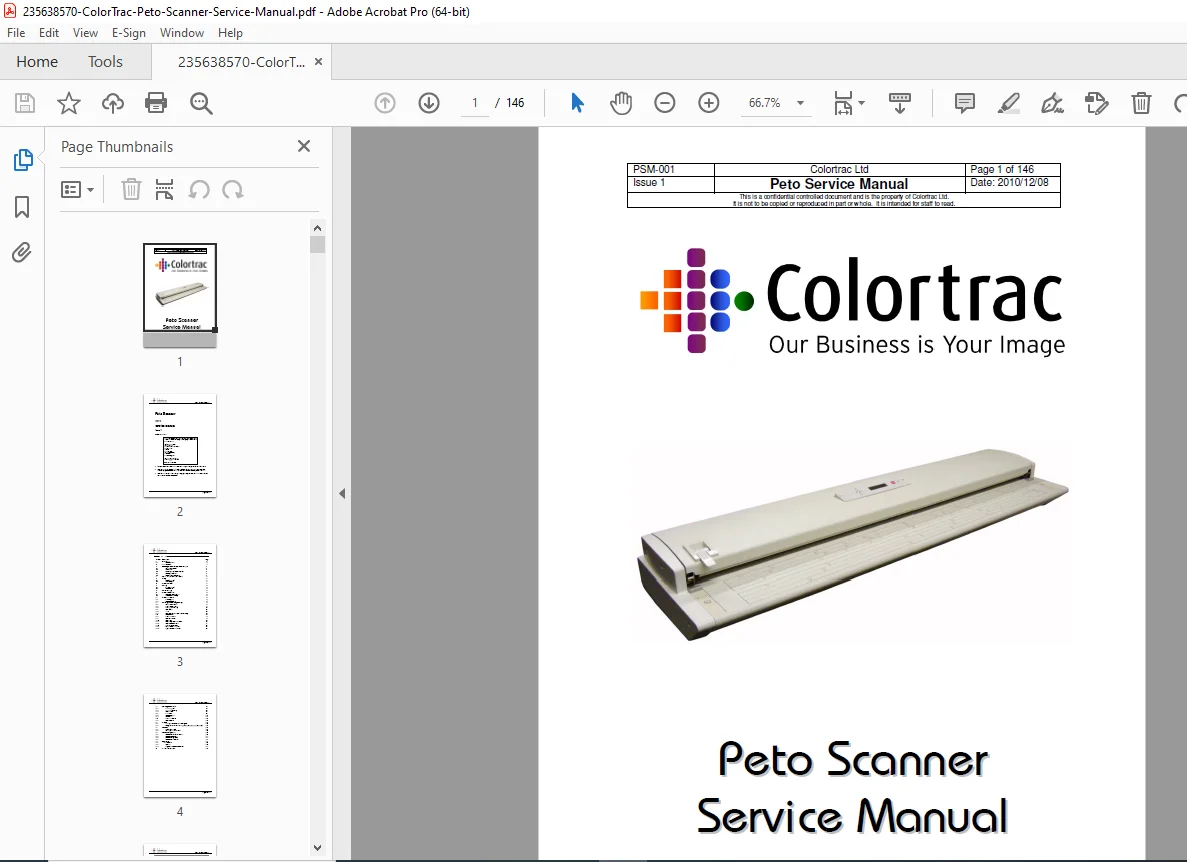
Task: Click the stamp tool icon
Action: click(1096, 103)
